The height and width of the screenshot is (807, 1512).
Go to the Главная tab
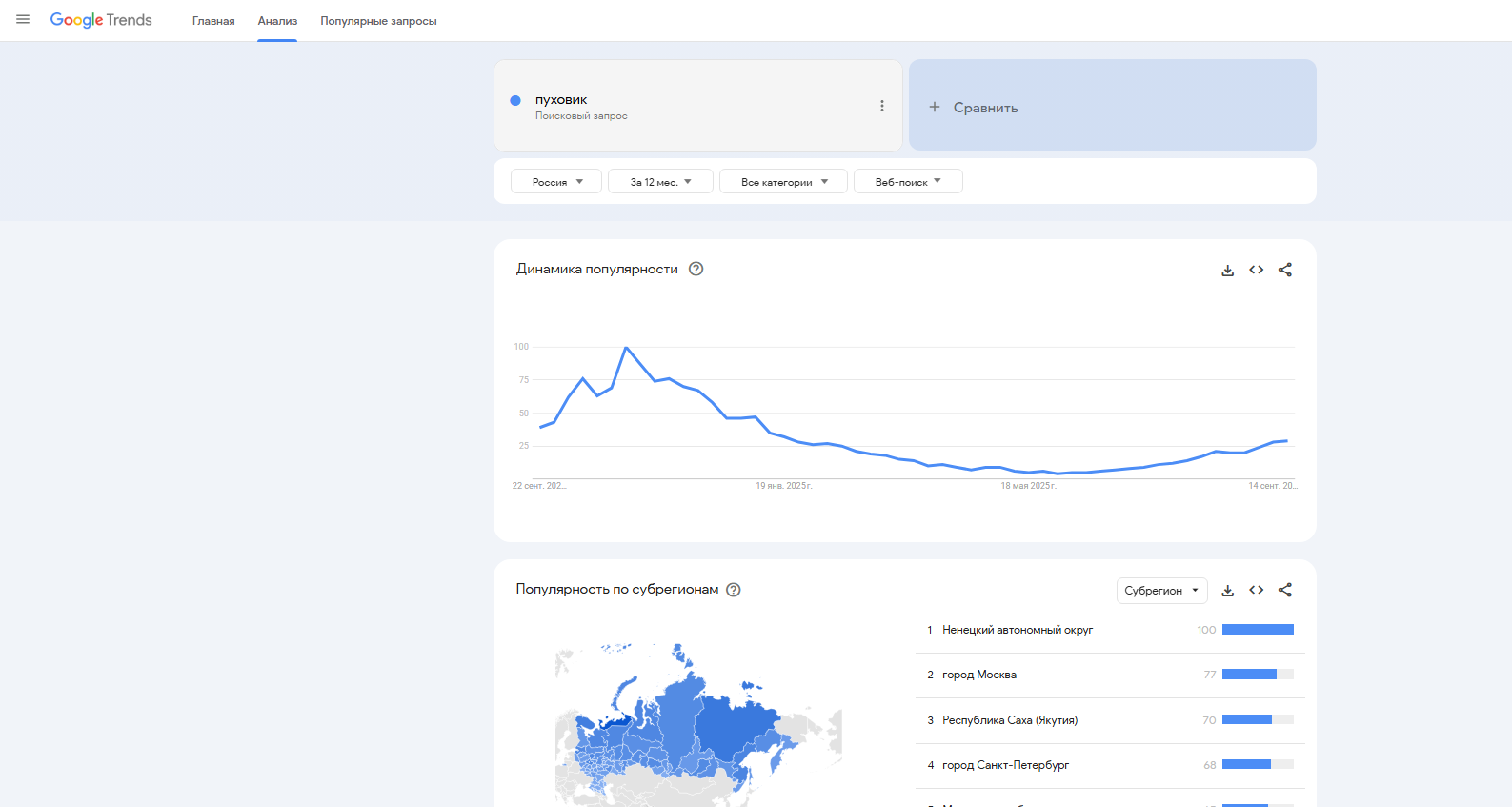(x=213, y=21)
